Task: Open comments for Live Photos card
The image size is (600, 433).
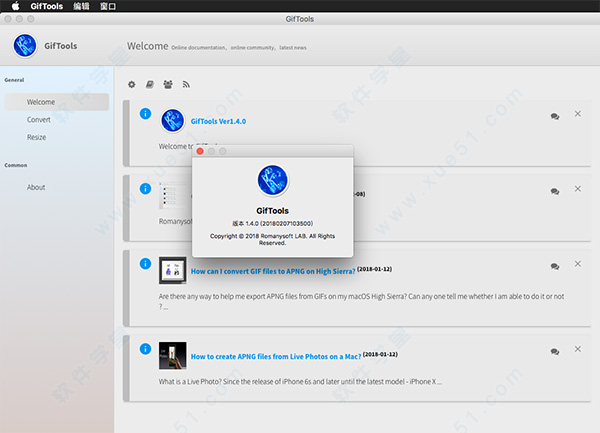Action: coord(555,351)
